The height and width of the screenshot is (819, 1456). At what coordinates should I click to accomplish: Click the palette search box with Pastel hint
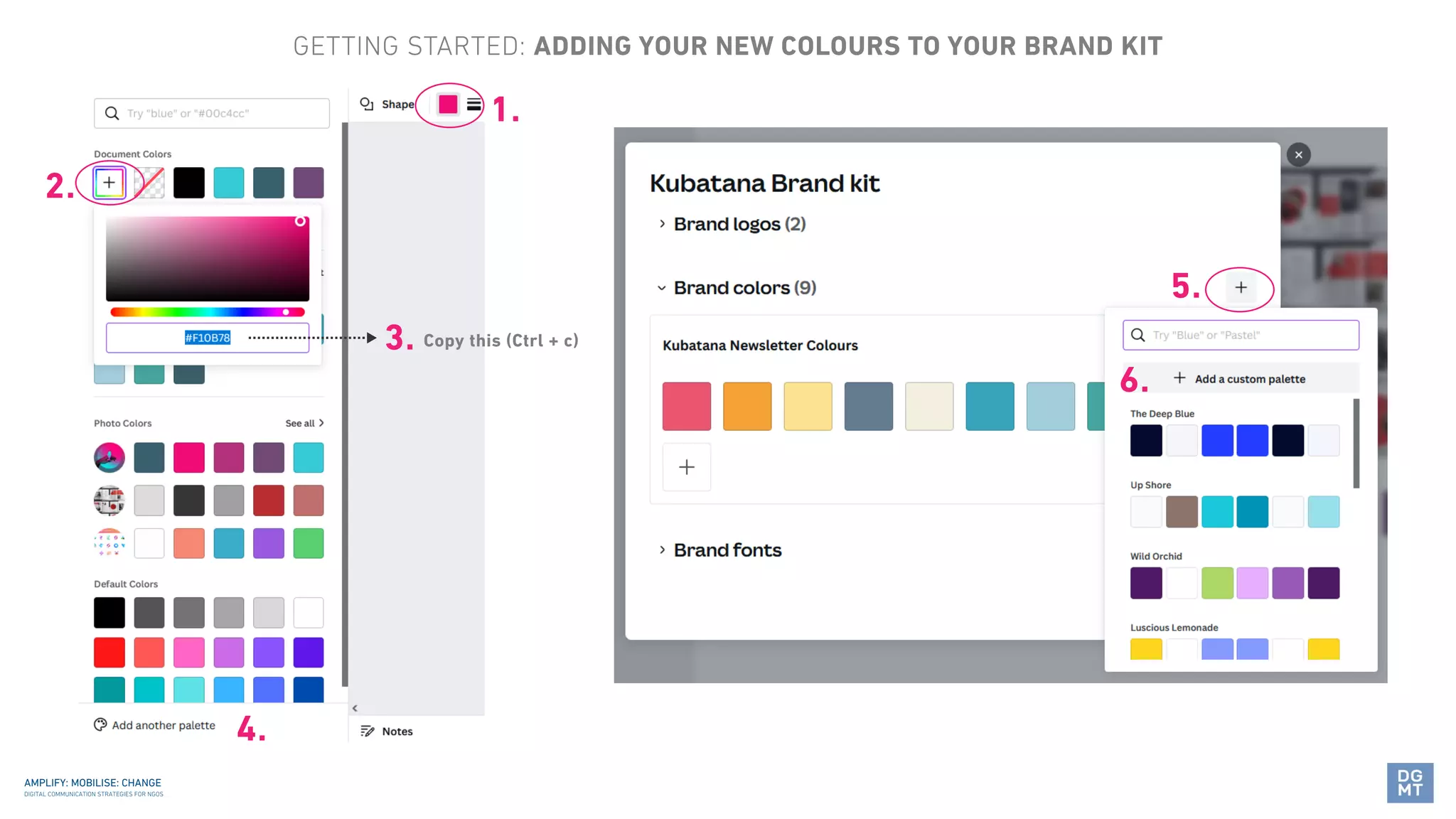[x=1241, y=335]
